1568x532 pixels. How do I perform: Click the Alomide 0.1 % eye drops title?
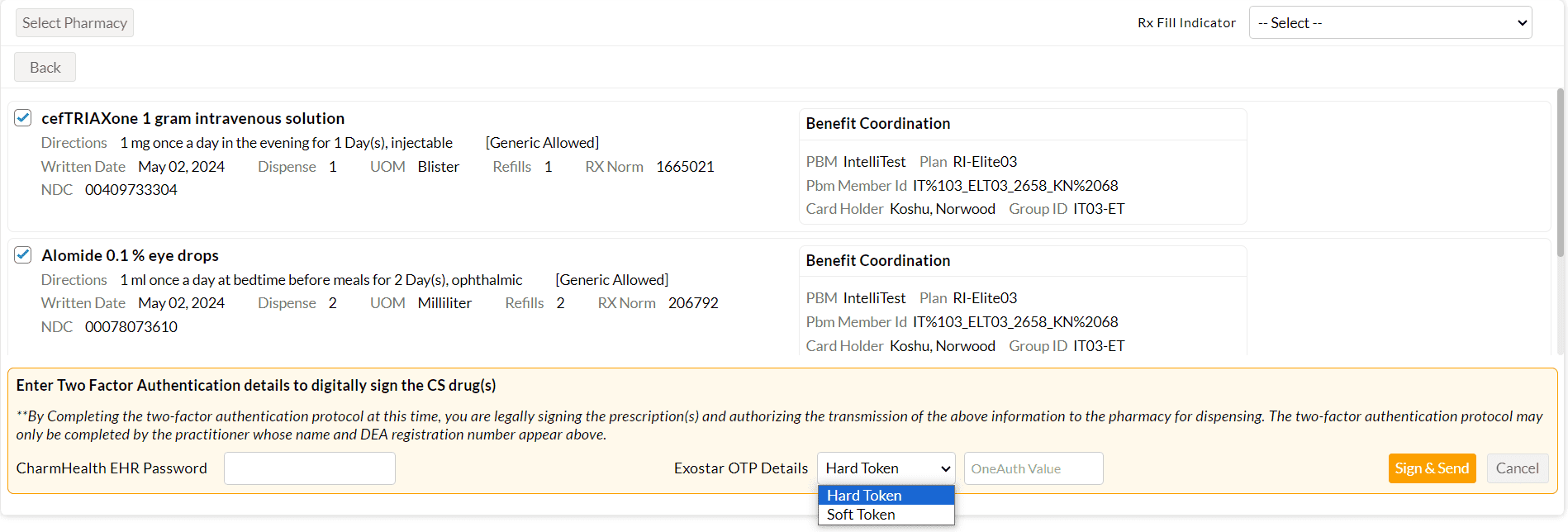click(x=130, y=255)
